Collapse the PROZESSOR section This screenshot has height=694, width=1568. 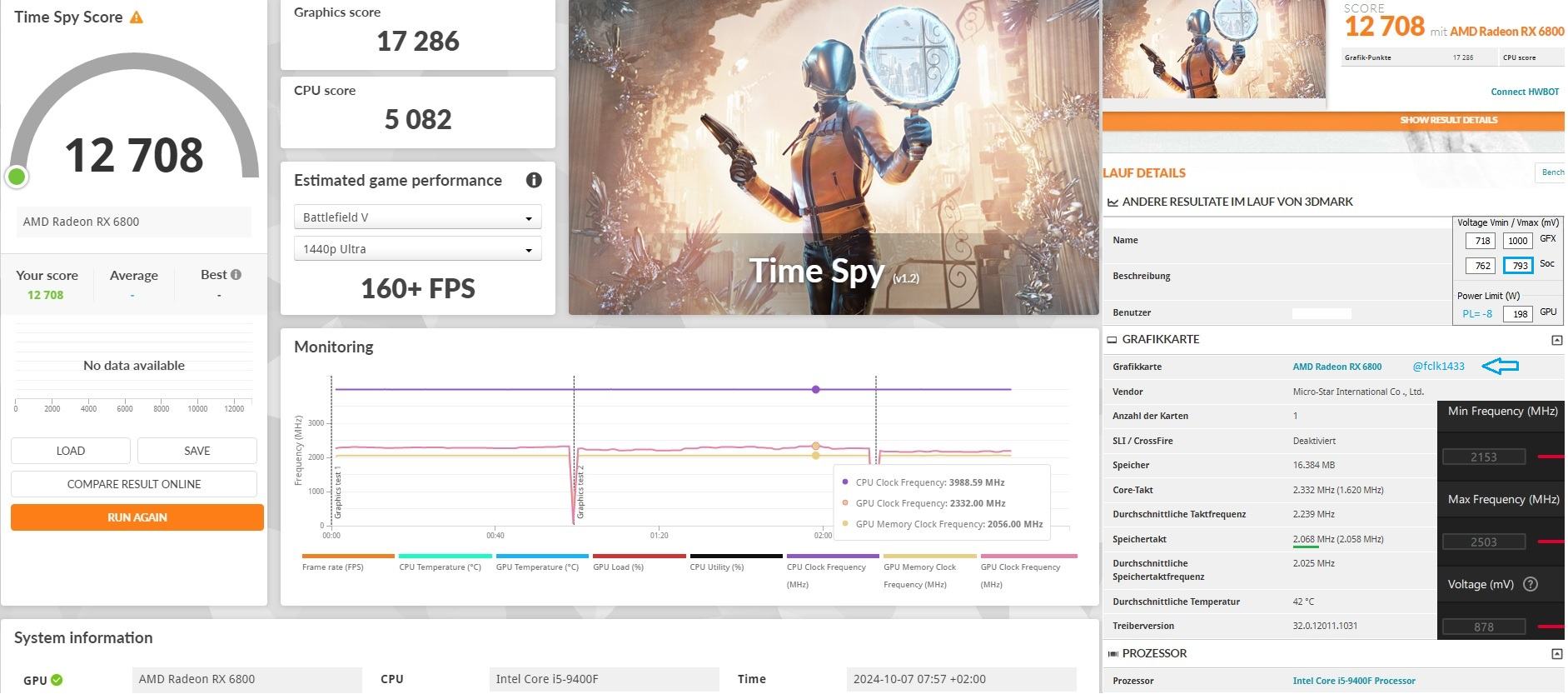pos(1556,654)
